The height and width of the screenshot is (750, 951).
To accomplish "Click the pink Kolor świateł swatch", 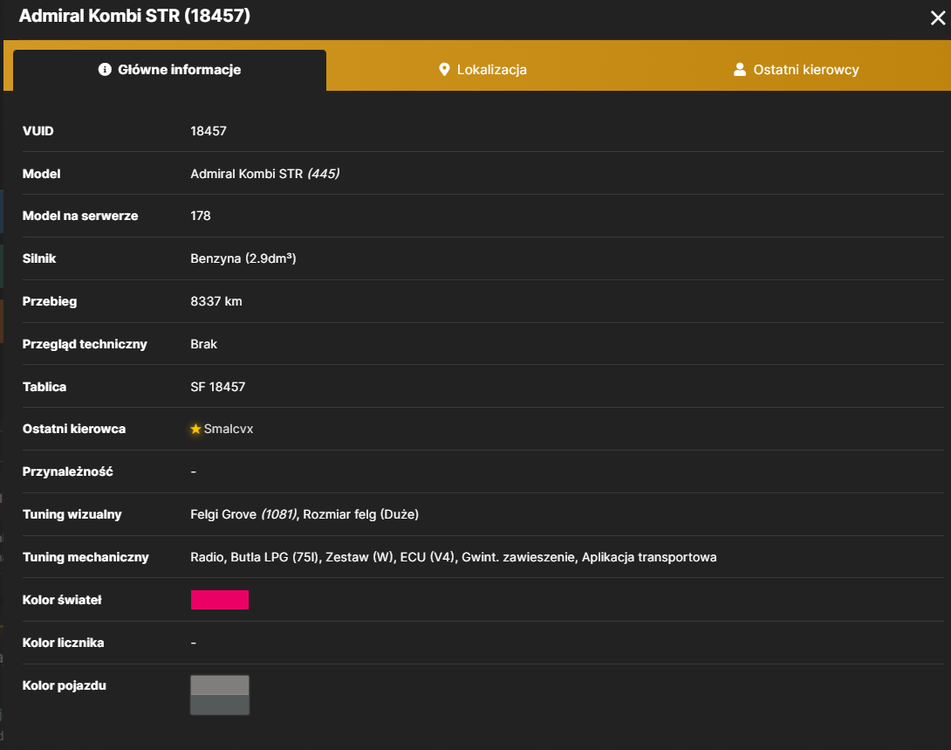I will click(220, 600).
